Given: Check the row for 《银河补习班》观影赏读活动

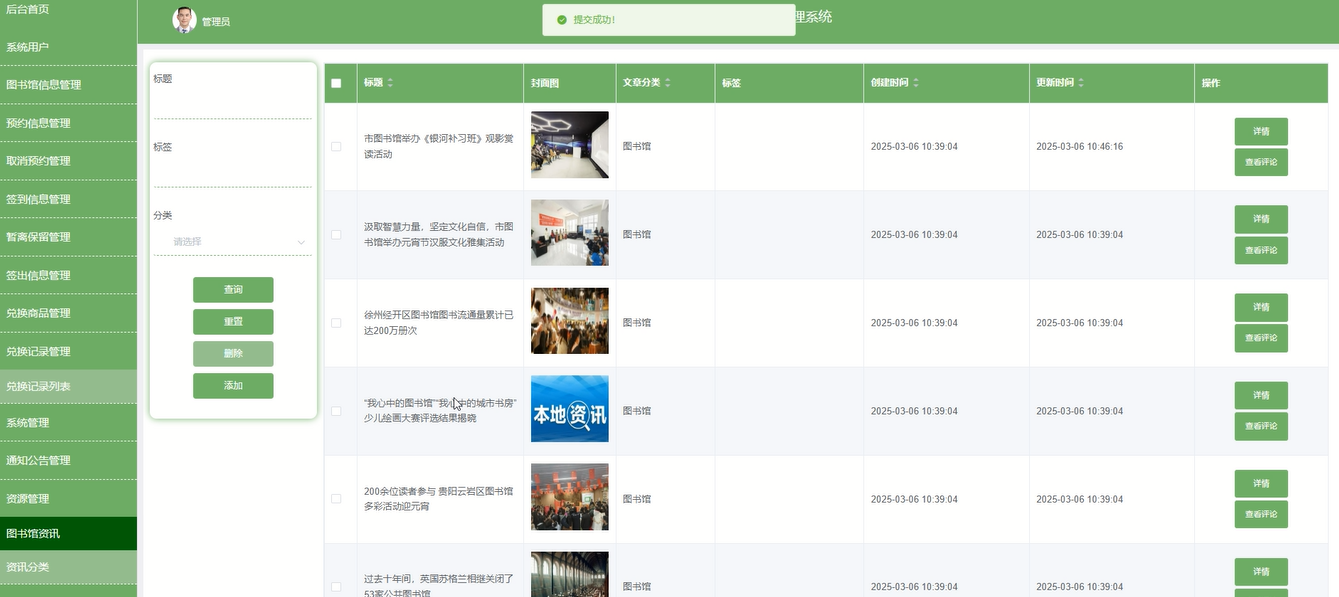Looking at the screenshot, I should [x=336, y=147].
